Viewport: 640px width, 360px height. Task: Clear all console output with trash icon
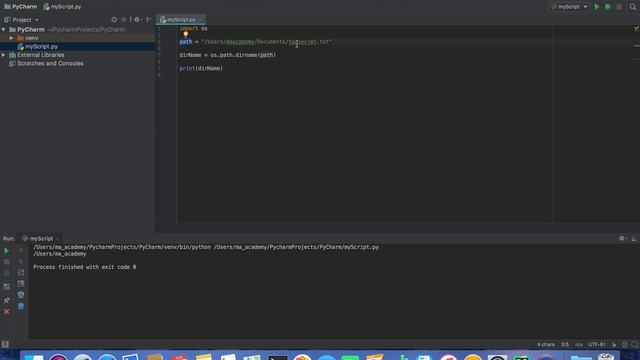[x=21, y=306]
